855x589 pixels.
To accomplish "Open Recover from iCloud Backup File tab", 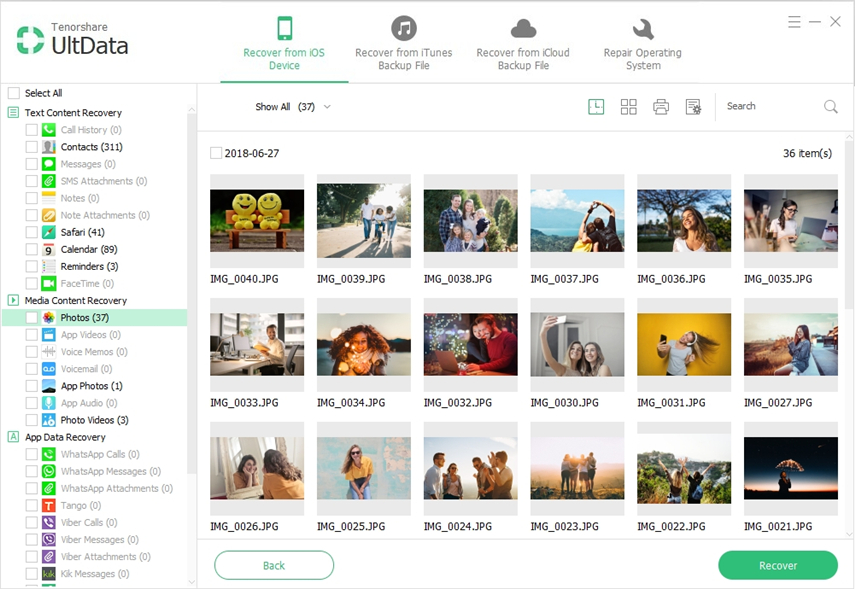I will tap(523, 44).
